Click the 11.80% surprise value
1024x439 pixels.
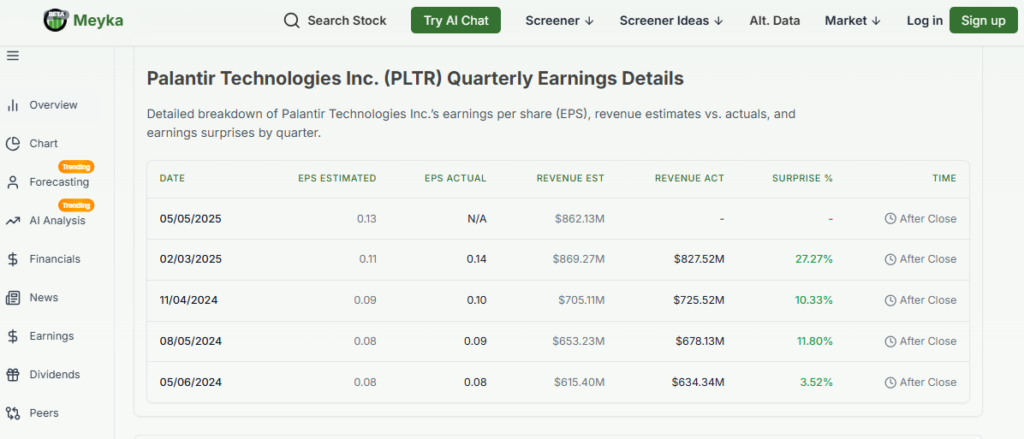point(814,342)
